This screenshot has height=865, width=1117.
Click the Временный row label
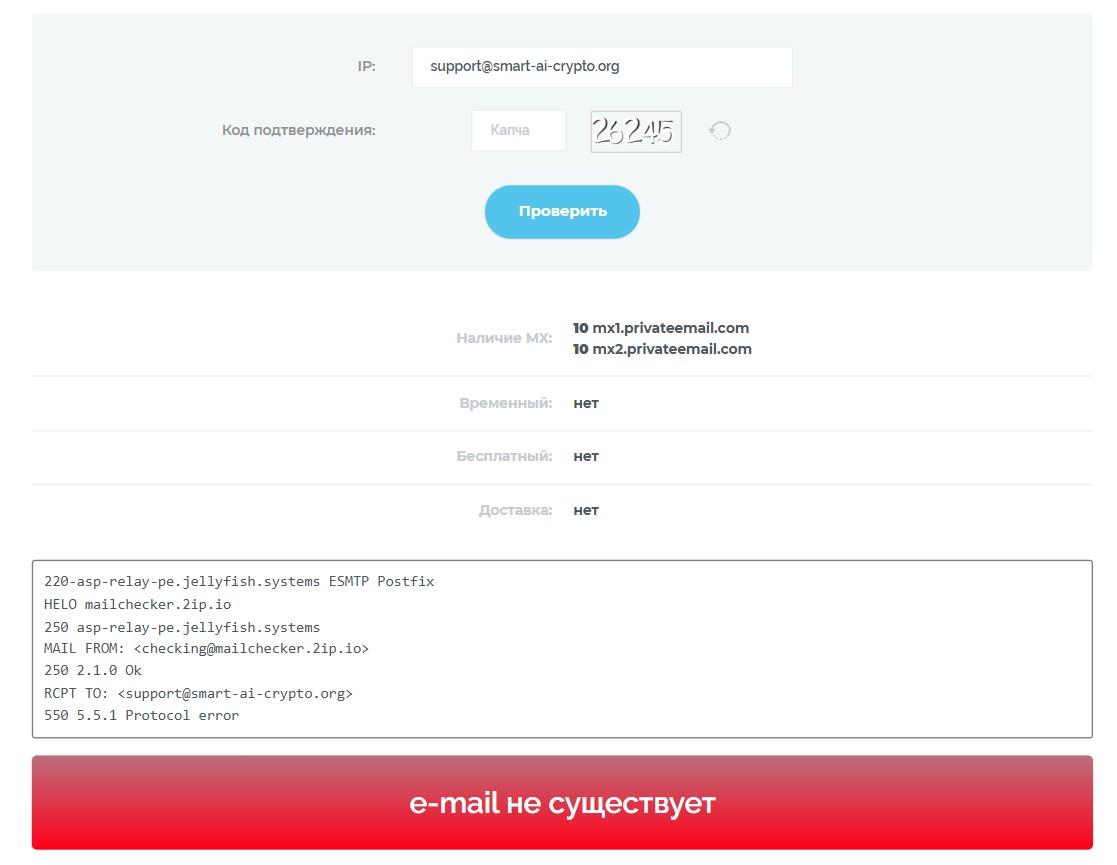click(x=506, y=403)
